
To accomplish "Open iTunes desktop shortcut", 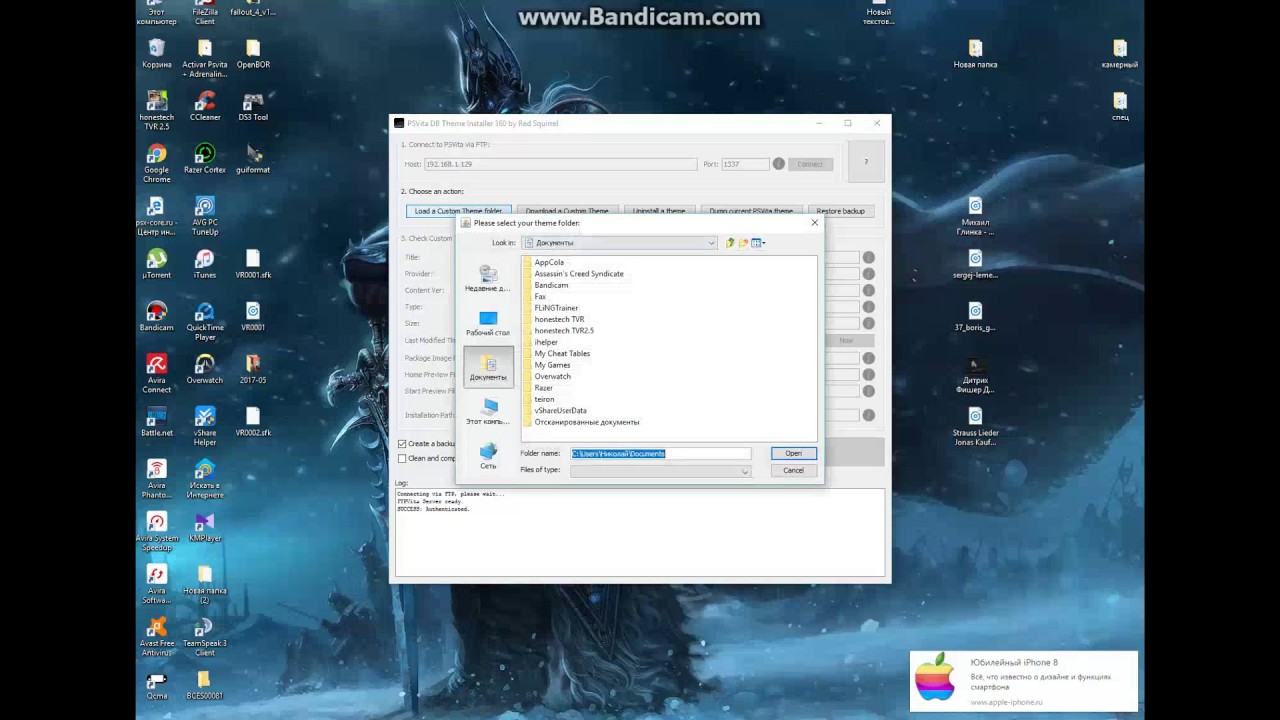I will pyautogui.click(x=205, y=264).
